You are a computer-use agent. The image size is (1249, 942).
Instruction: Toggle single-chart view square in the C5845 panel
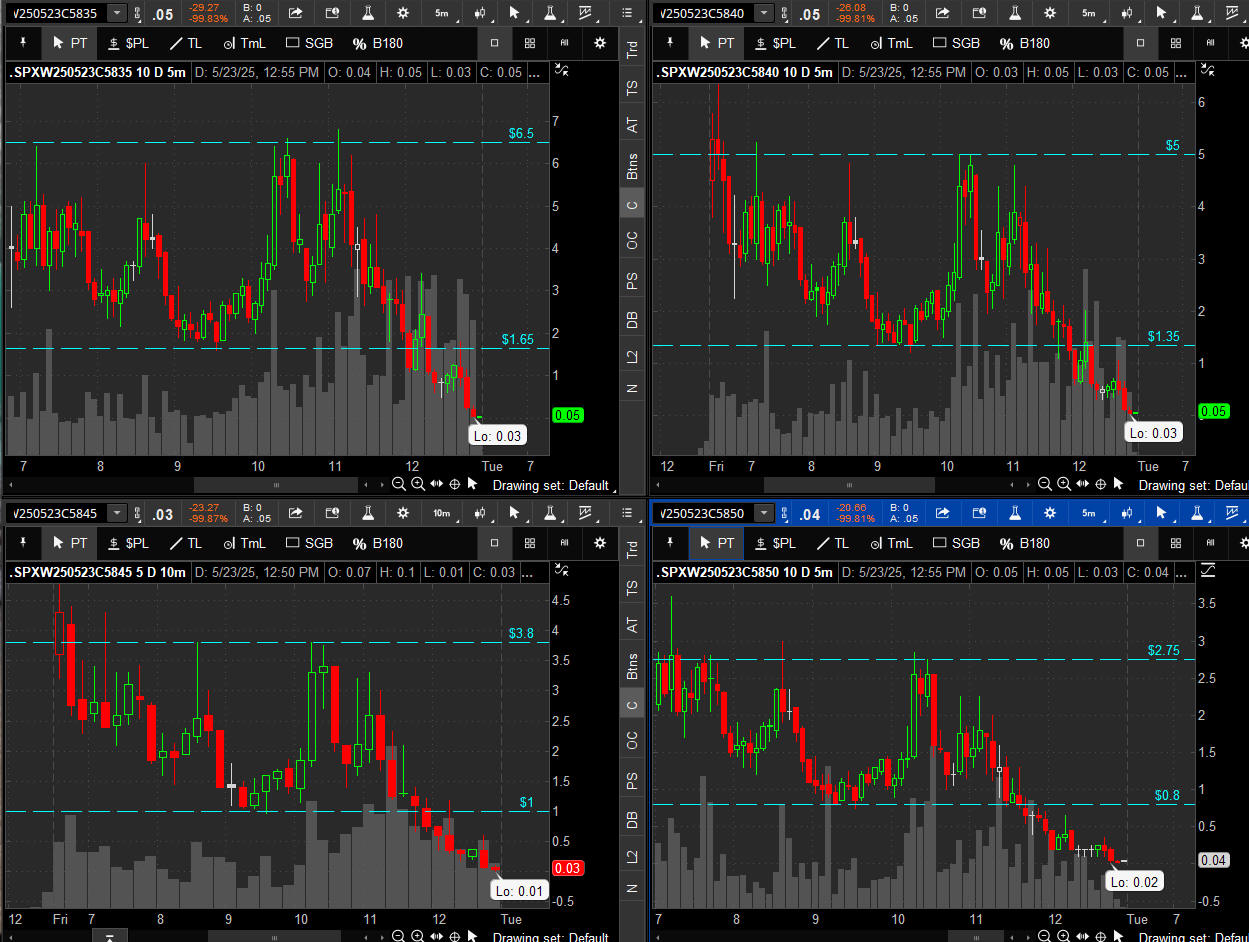coord(494,543)
